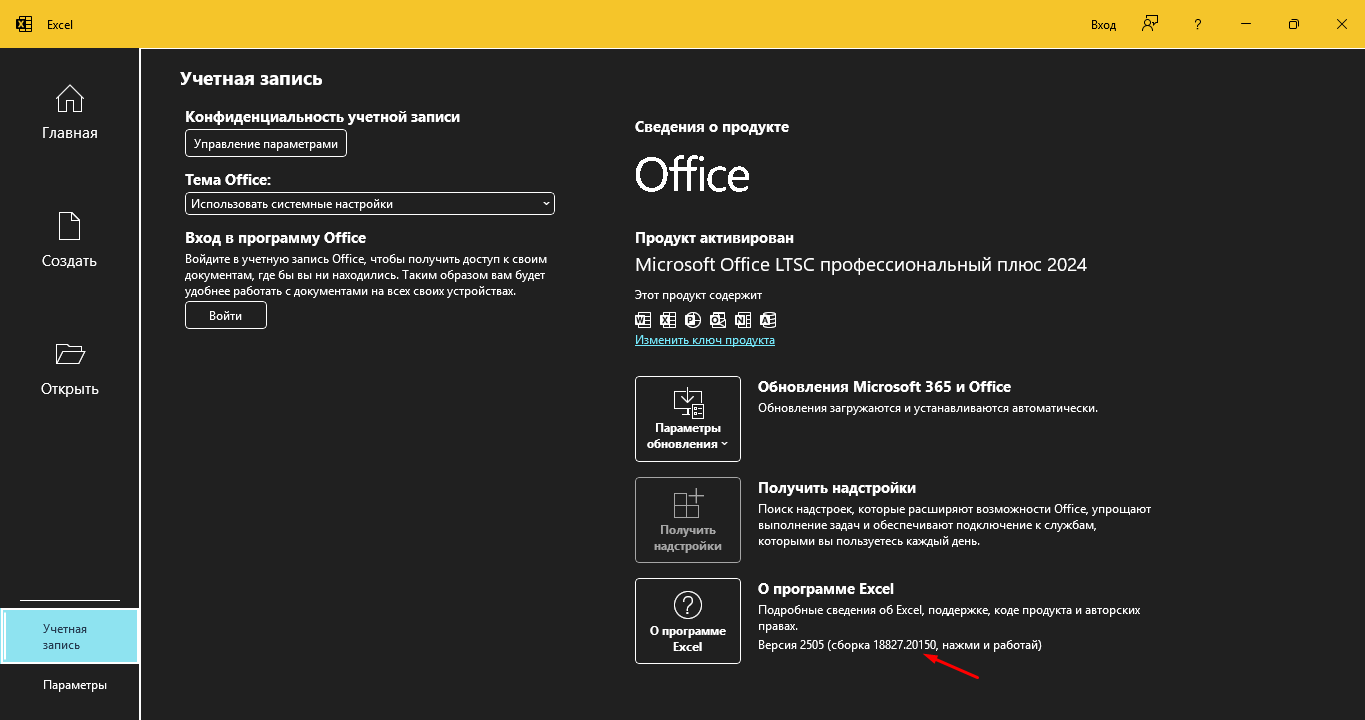The image size is (1365, 720).
Task: Click the large Office logo text
Action: 692,175
